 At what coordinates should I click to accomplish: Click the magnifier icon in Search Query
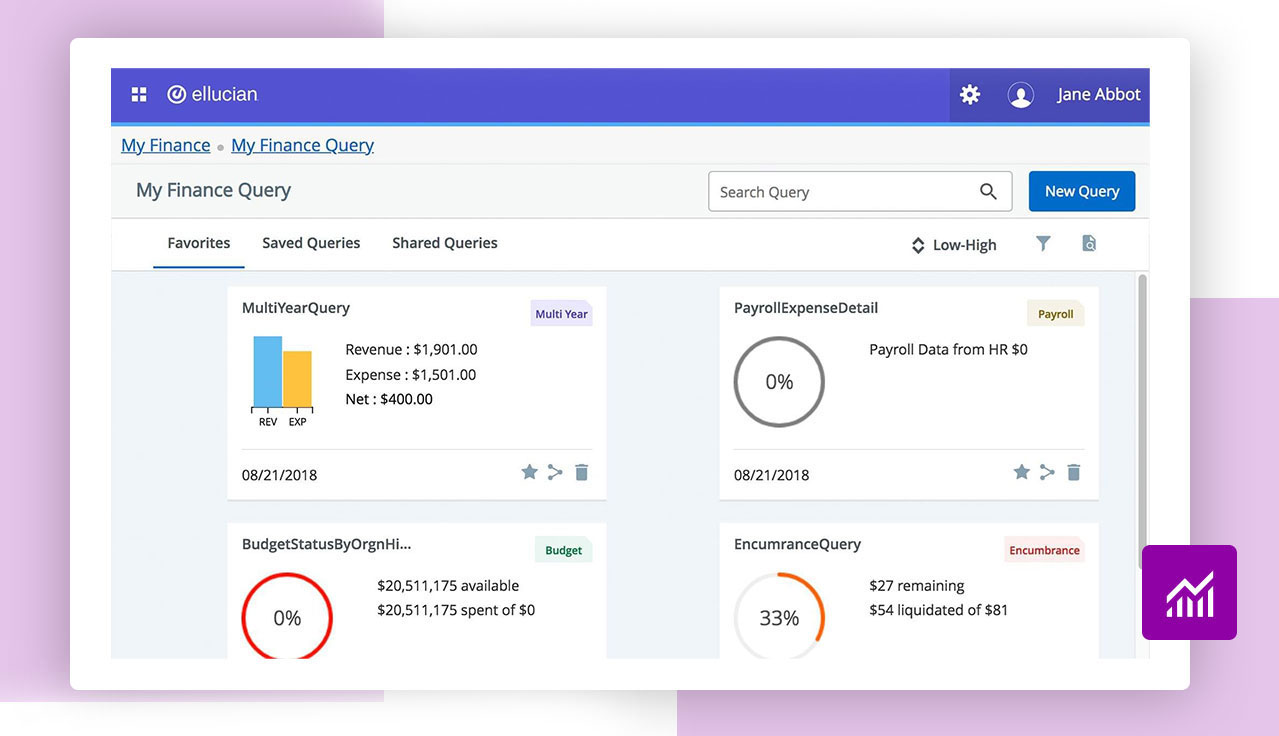pyautogui.click(x=988, y=192)
